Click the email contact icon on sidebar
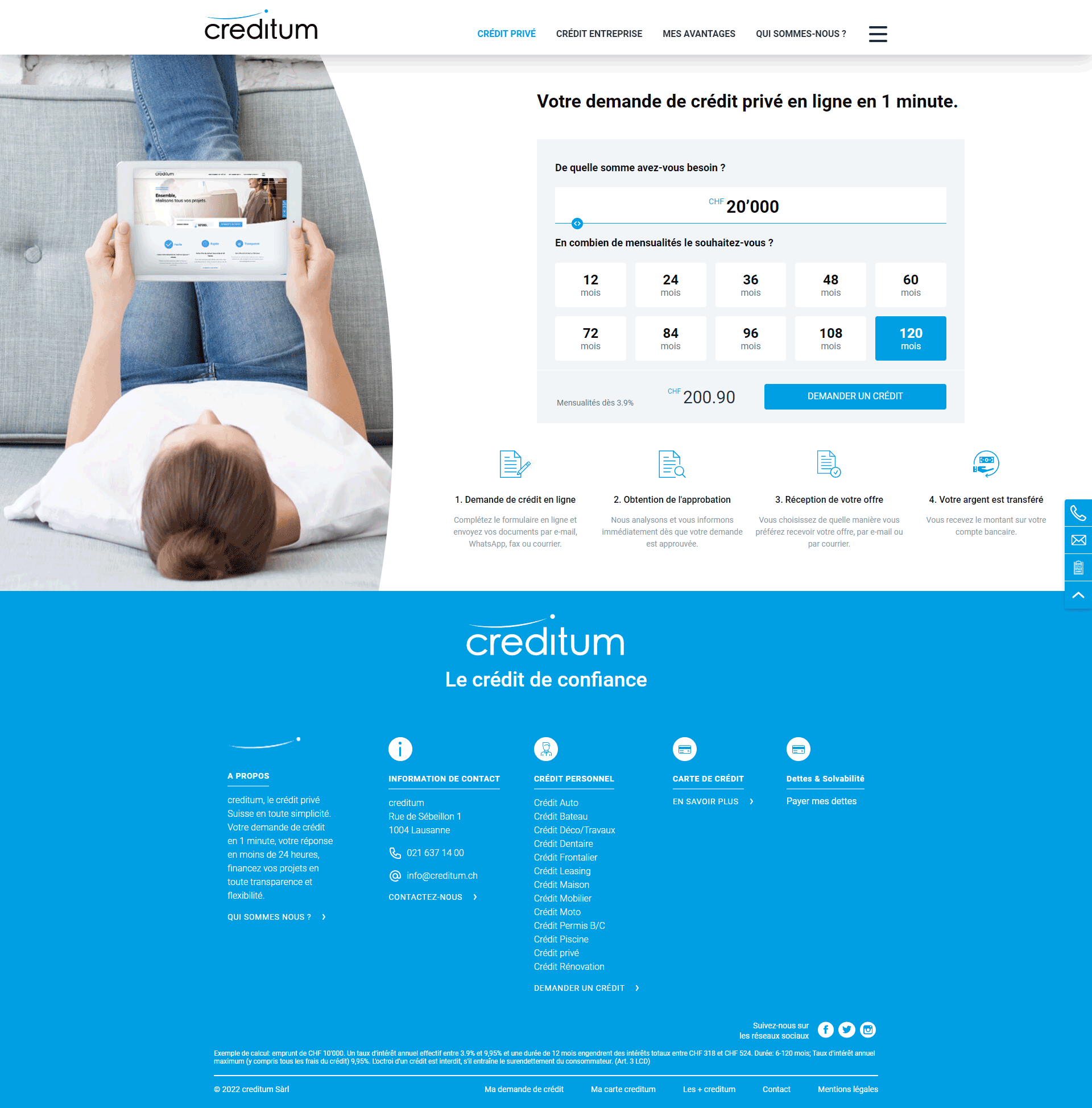The height and width of the screenshot is (1108, 1092). (1079, 542)
